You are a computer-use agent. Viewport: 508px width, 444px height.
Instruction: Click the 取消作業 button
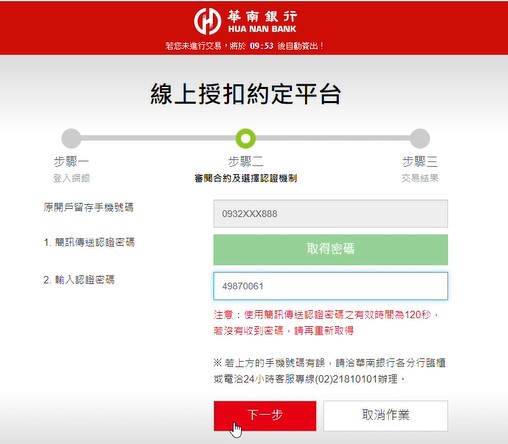click(386, 416)
